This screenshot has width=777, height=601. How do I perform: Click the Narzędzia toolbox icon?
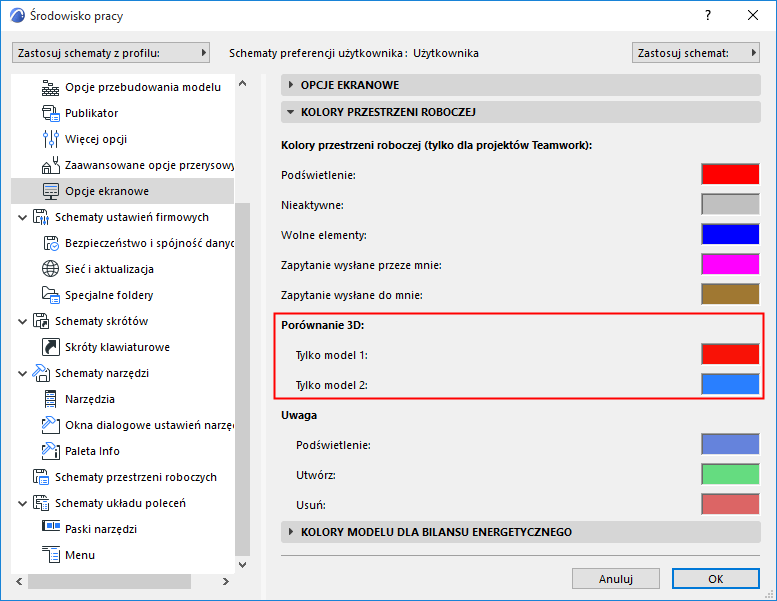51,399
